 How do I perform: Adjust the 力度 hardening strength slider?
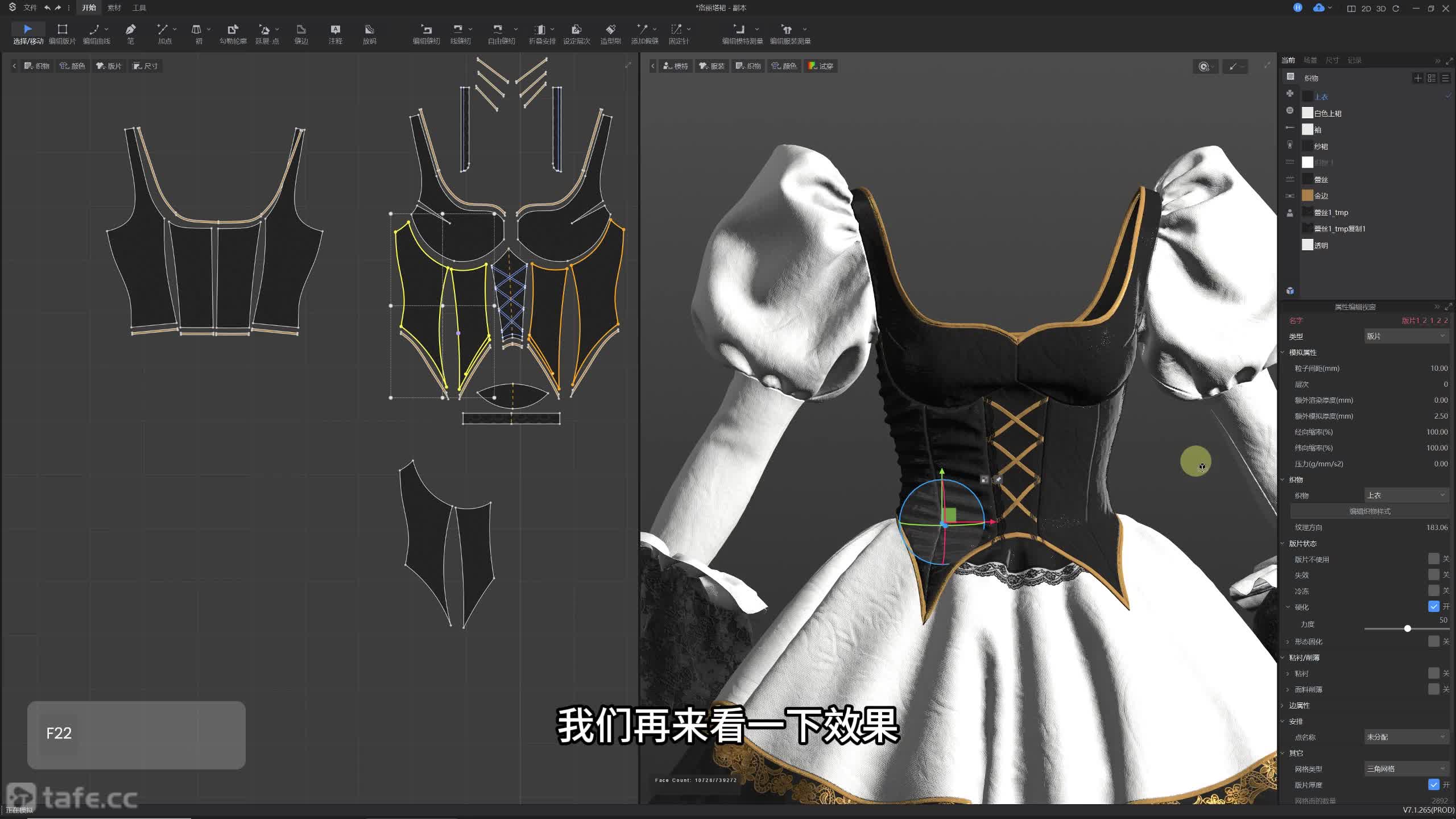[x=1407, y=628]
